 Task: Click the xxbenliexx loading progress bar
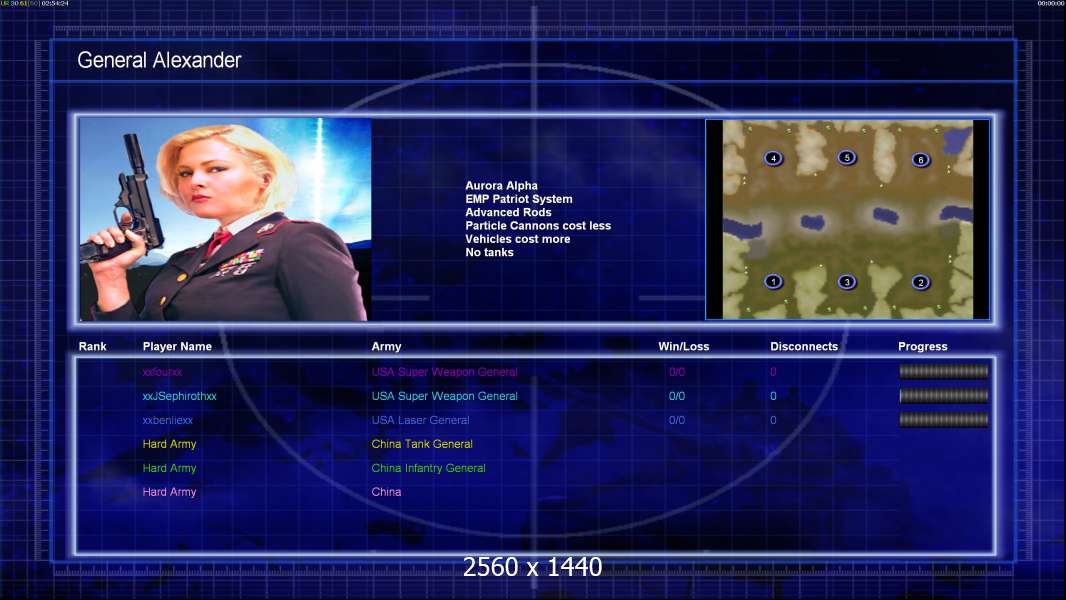pos(944,420)
